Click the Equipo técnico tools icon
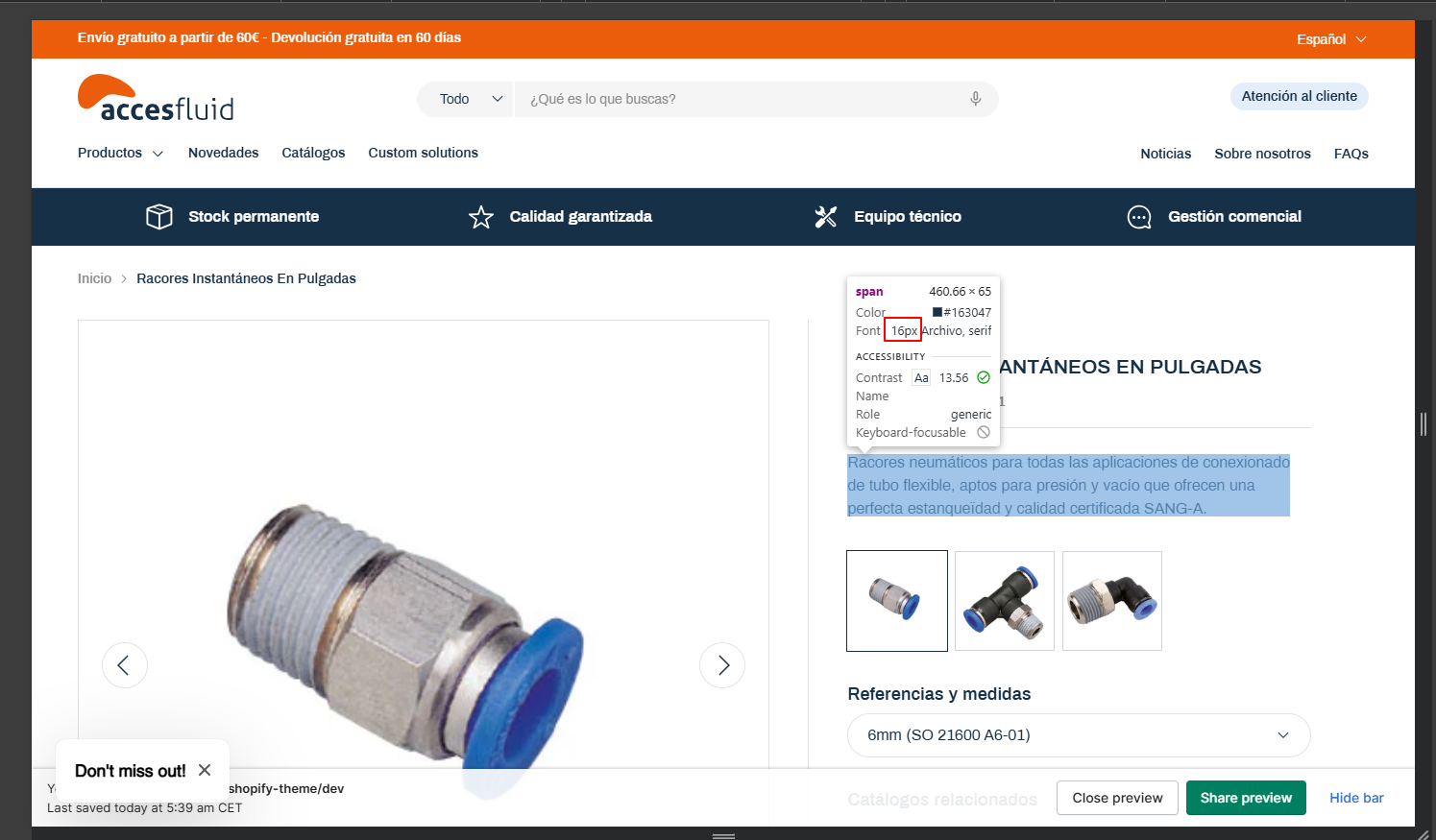This screenshot has height=840, width=1436. point(826,217)
